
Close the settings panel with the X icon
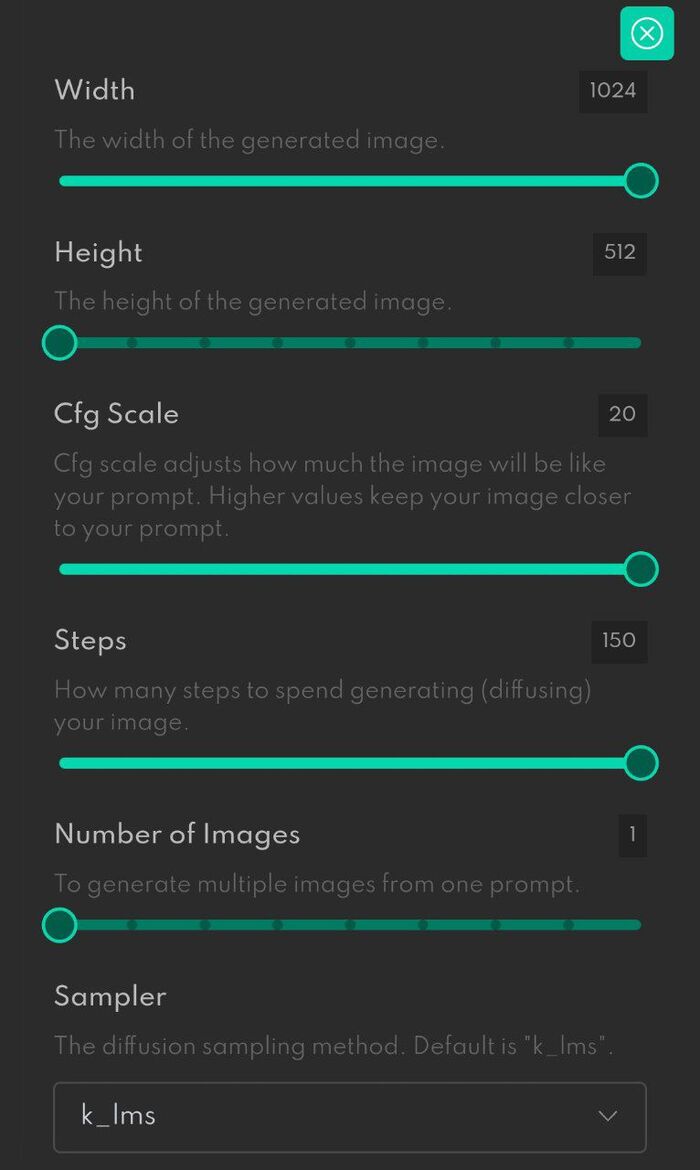[647, 34]
